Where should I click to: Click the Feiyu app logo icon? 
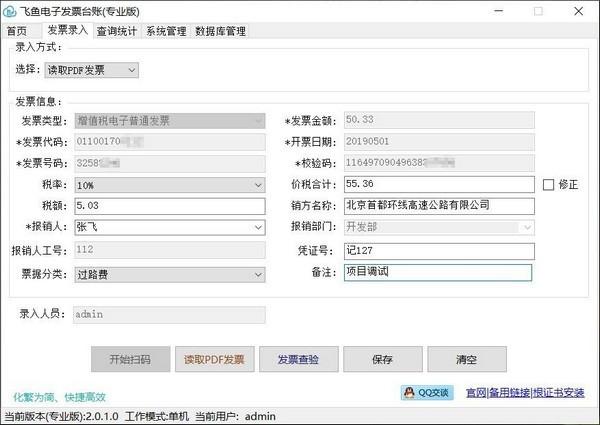[x=9, y=11]
